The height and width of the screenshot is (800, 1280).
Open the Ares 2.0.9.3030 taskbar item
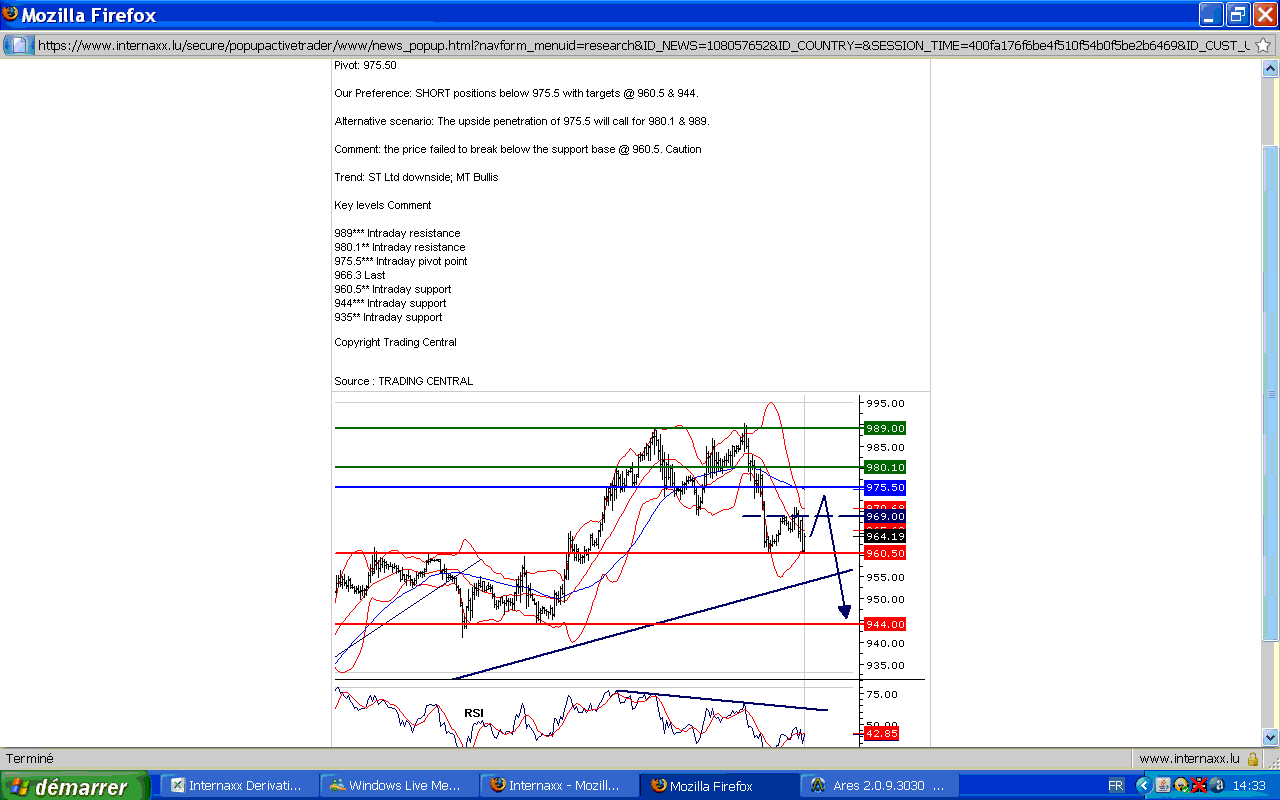pos(880,786)
